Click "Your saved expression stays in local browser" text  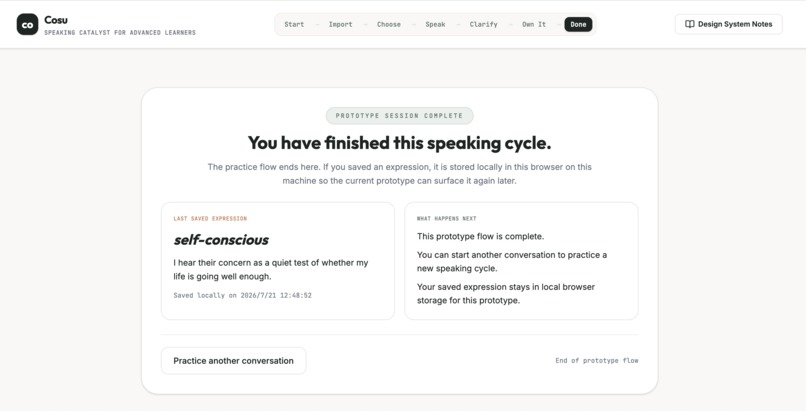[x=506, y=293]
